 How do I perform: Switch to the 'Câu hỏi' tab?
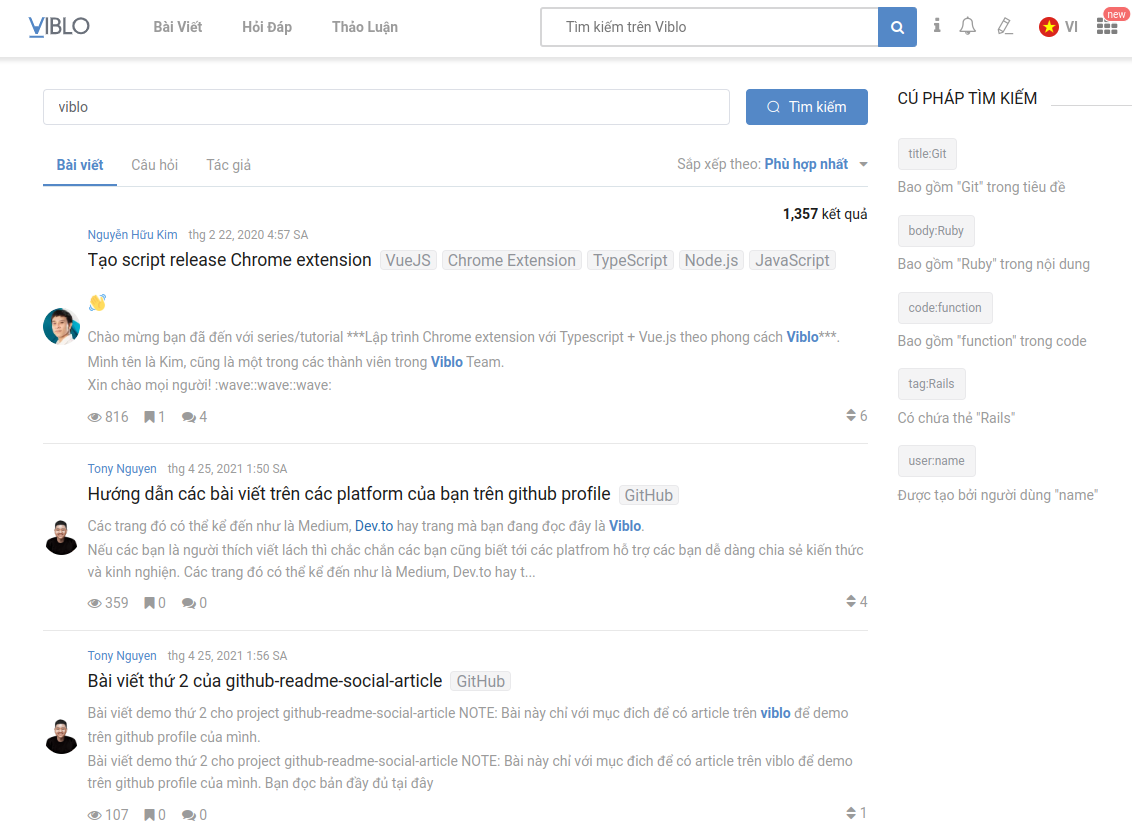154,164
